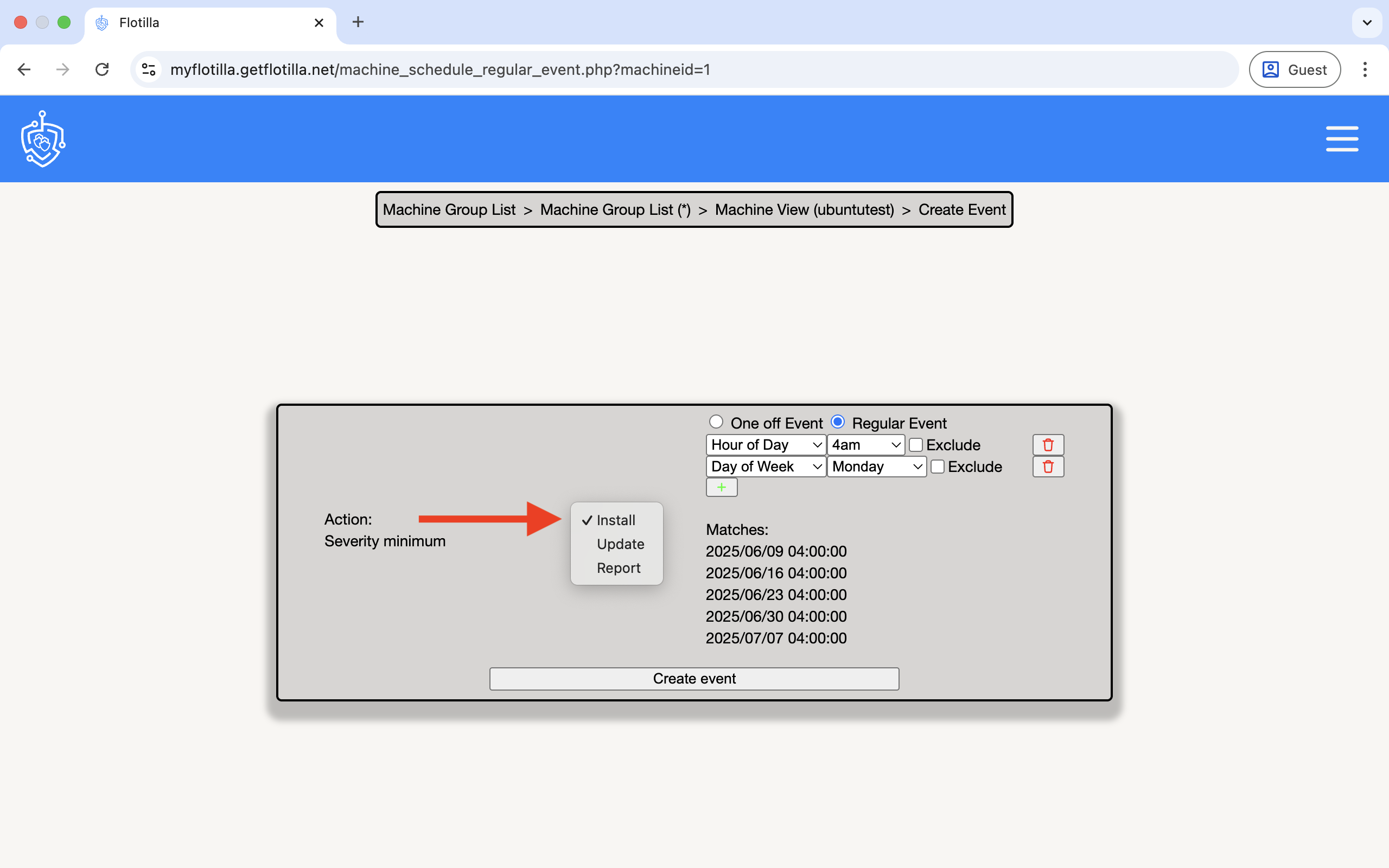Screen dimensions: 1389x868
Task: Follow Machine View (ubuntutest) breadcrumb link
Action: tap(804, 209)
